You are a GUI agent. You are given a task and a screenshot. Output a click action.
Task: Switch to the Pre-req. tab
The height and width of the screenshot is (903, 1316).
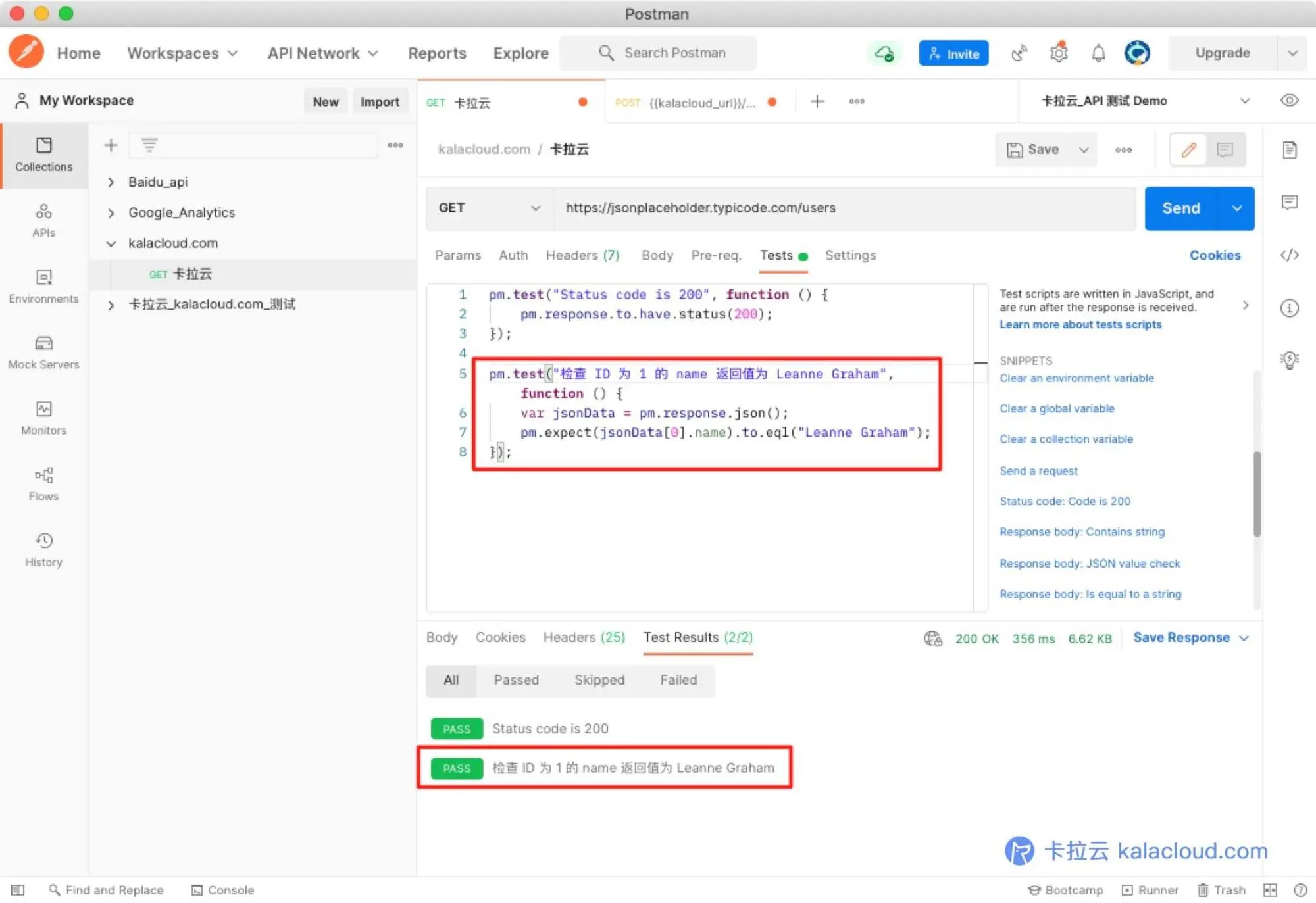tap(716, 255)
